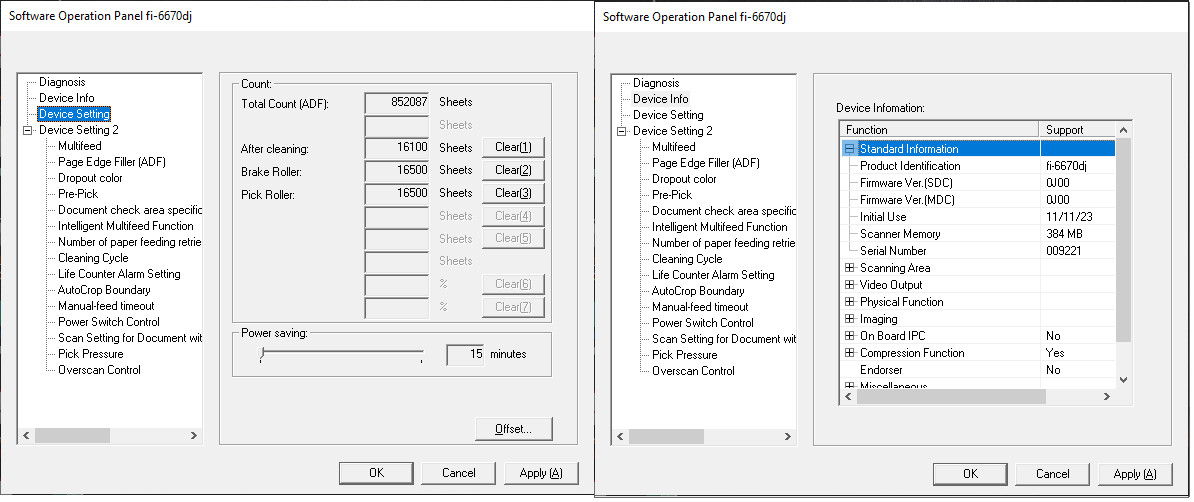Image resolution: width=1194 pixels, height=502 pixels.
Task: Click Cancel in the right window
Action: point(1052,474)
